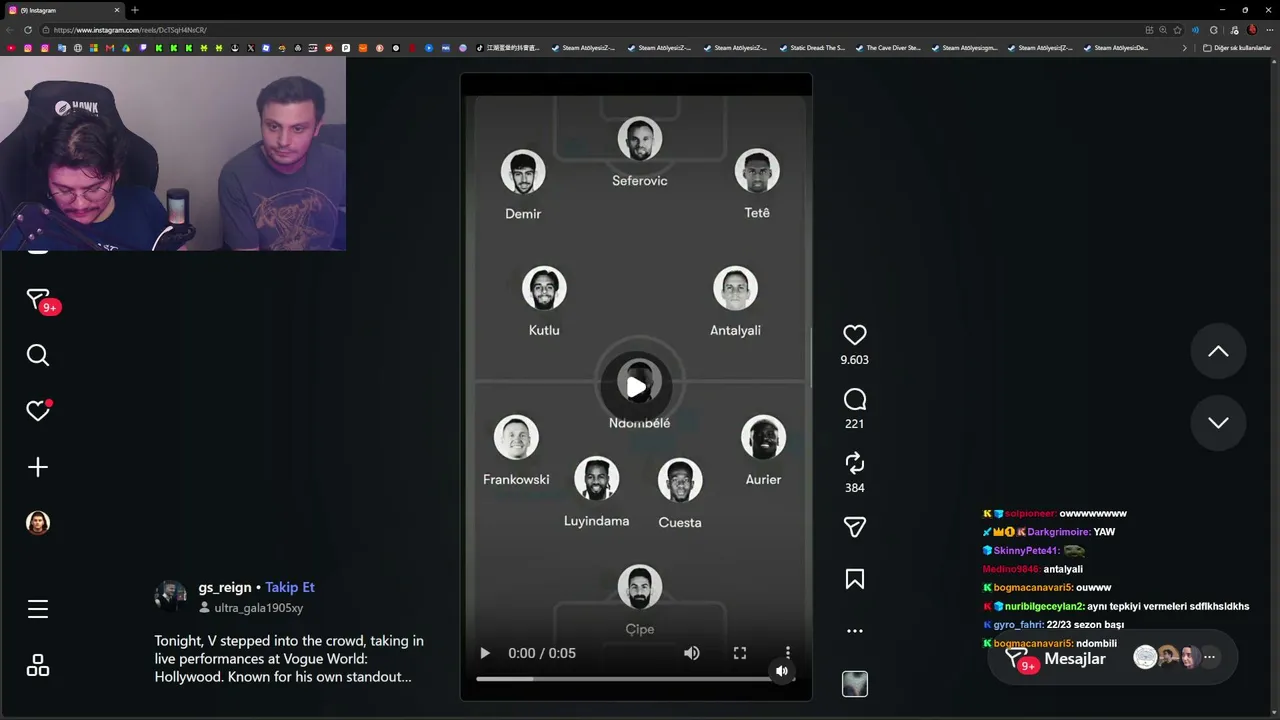Mute the video from the control bar speaker
The width and height of the screenshot is (1280, 720).
coord(691,653)
